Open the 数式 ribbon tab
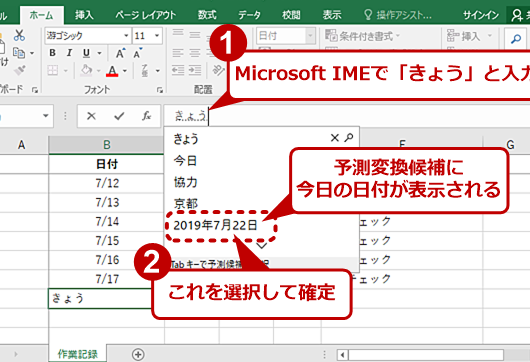Viewport: 530px width, 362px height. coord(207,15)
